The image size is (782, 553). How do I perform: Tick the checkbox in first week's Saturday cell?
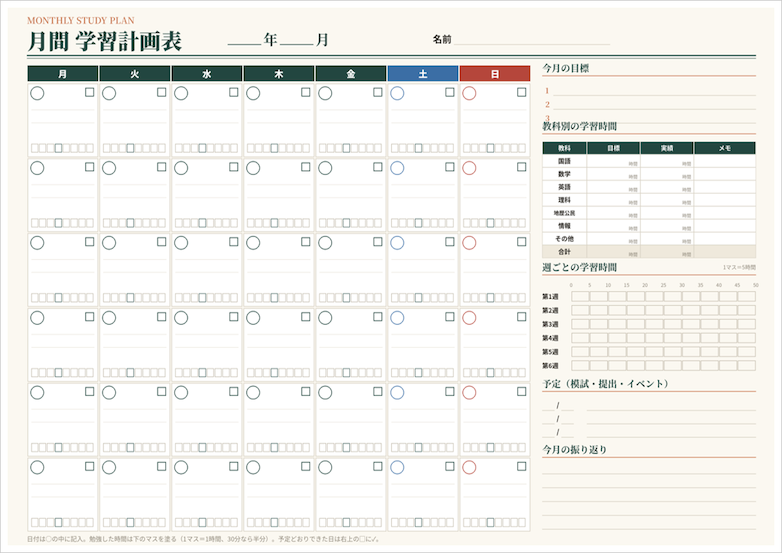click(450, 92)
